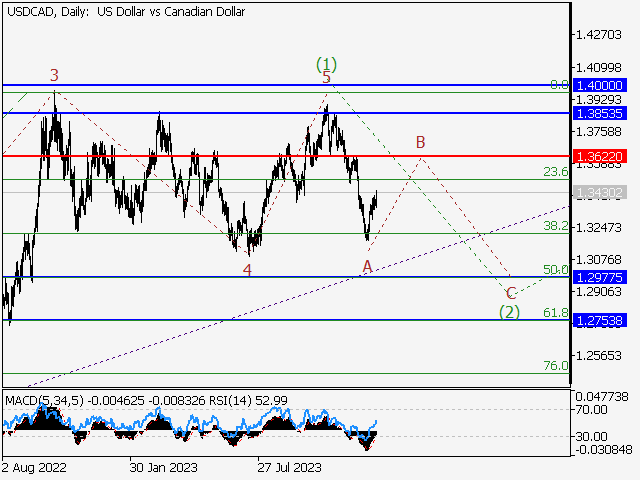
Task: Click the 1.40000 blue price label
Action: (600, 85)
